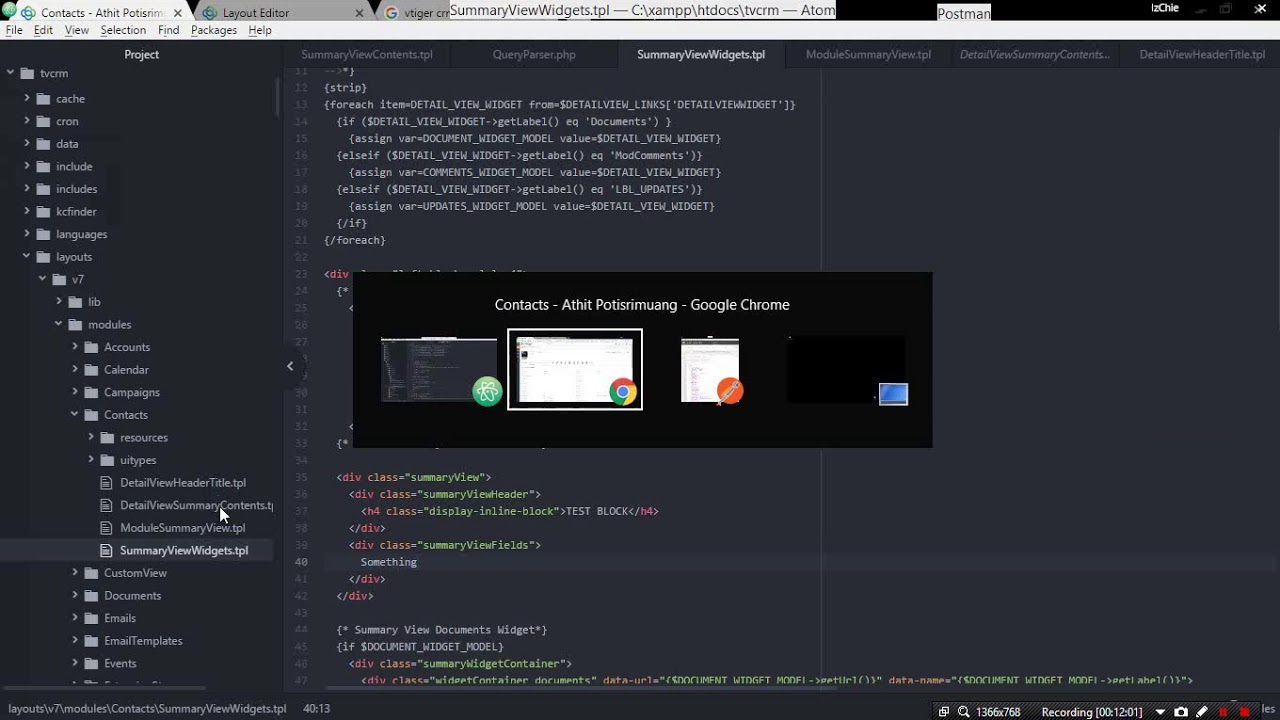1280x720 pixels.
Task: Click the Chrome logo badge in switcher
Action: [x=623, y=391]
